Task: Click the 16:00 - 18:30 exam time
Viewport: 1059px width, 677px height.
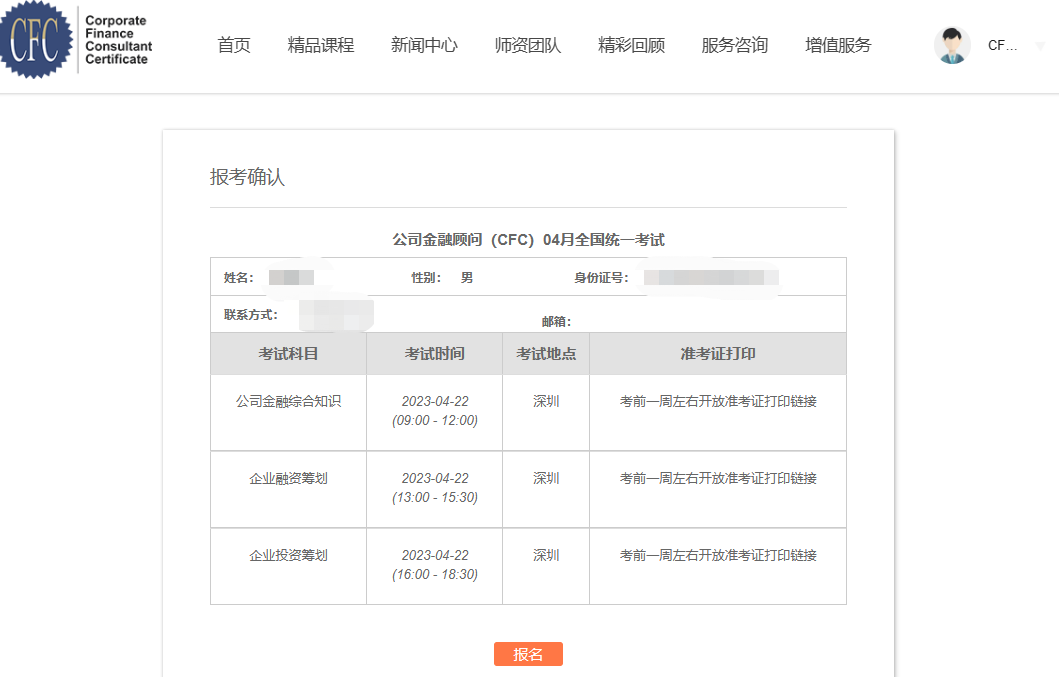Action: click(x=435, y=574)
